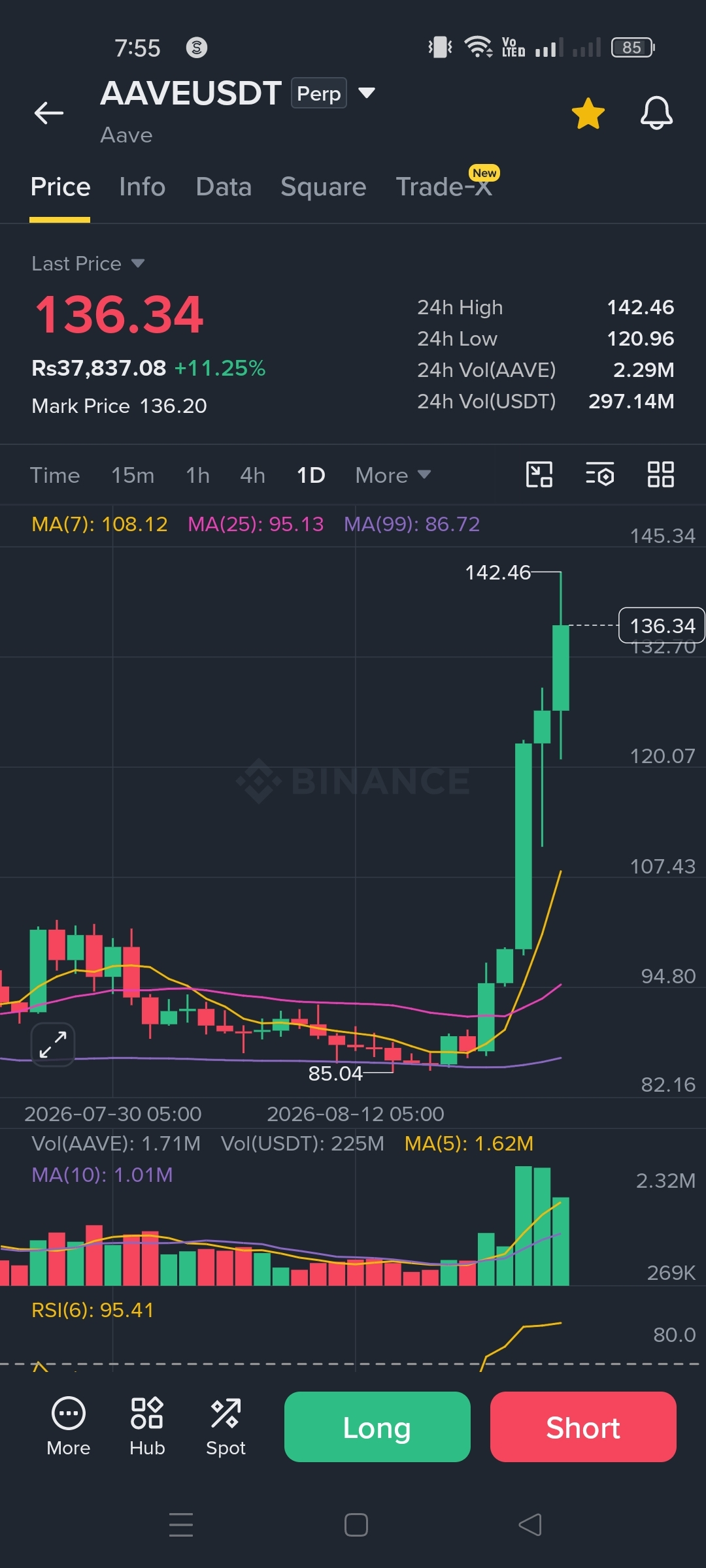This screenshot has height=1568, width=706.
Task: Open the Info tab
Action: point(142,187)
